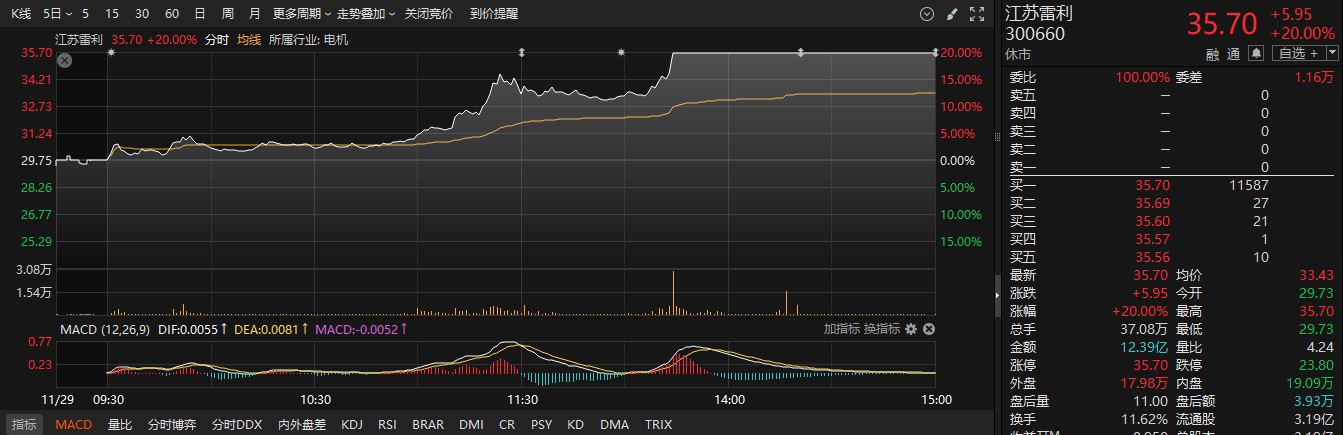Click the 加指标 add indicator link

pos(841,329)
